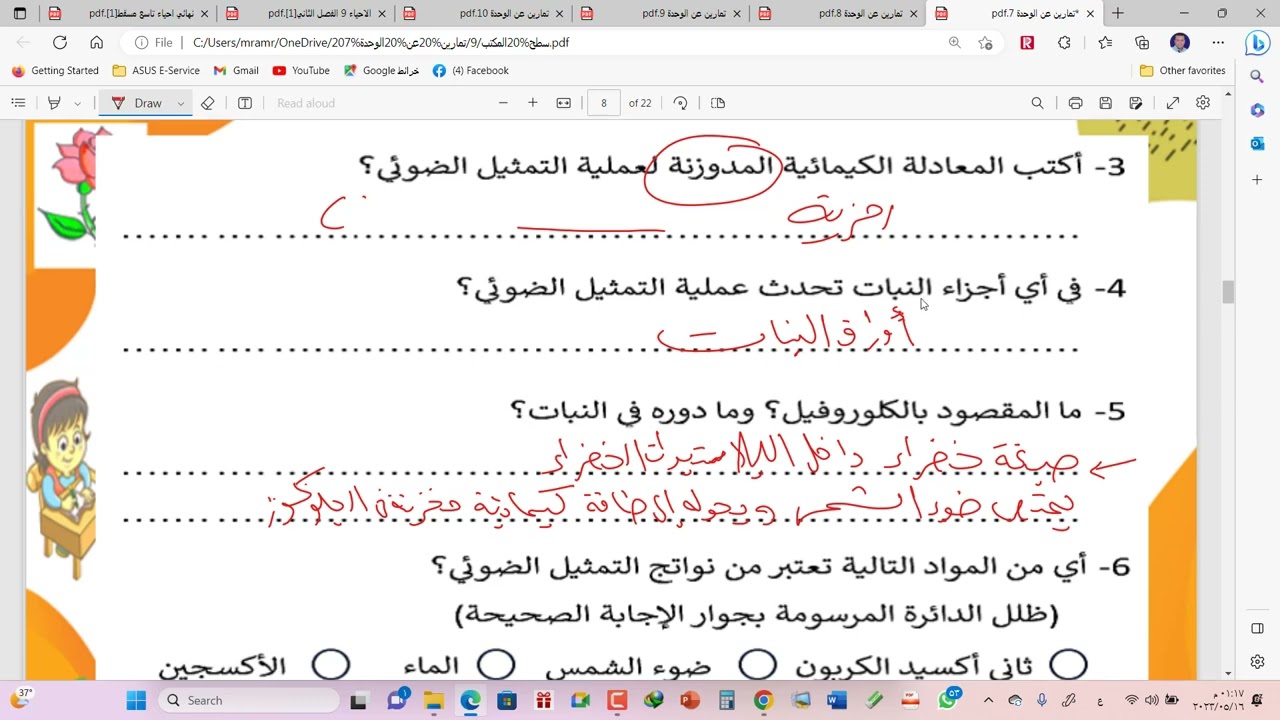Zoom out using the minus button
The width and height of the screenshot is (1280, 720).
click(x=503, y=103)
